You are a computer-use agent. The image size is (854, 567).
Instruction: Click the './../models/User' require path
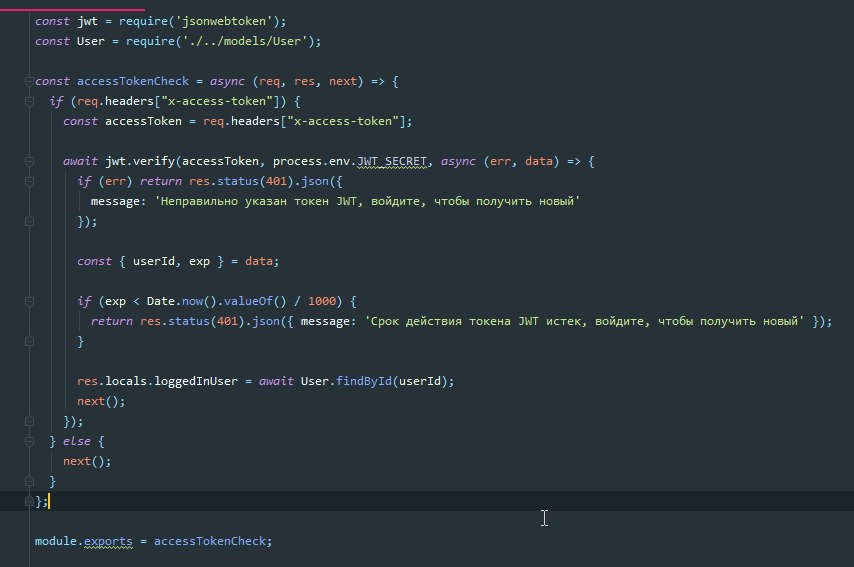coord(245,41)
